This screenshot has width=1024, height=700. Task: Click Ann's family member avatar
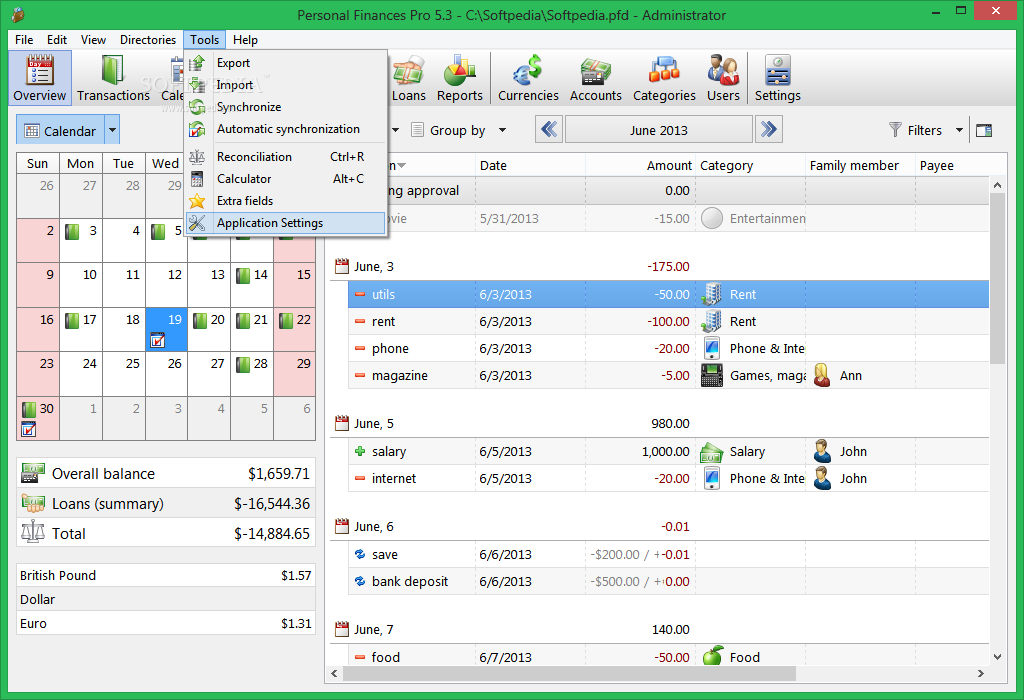(822, 375)
